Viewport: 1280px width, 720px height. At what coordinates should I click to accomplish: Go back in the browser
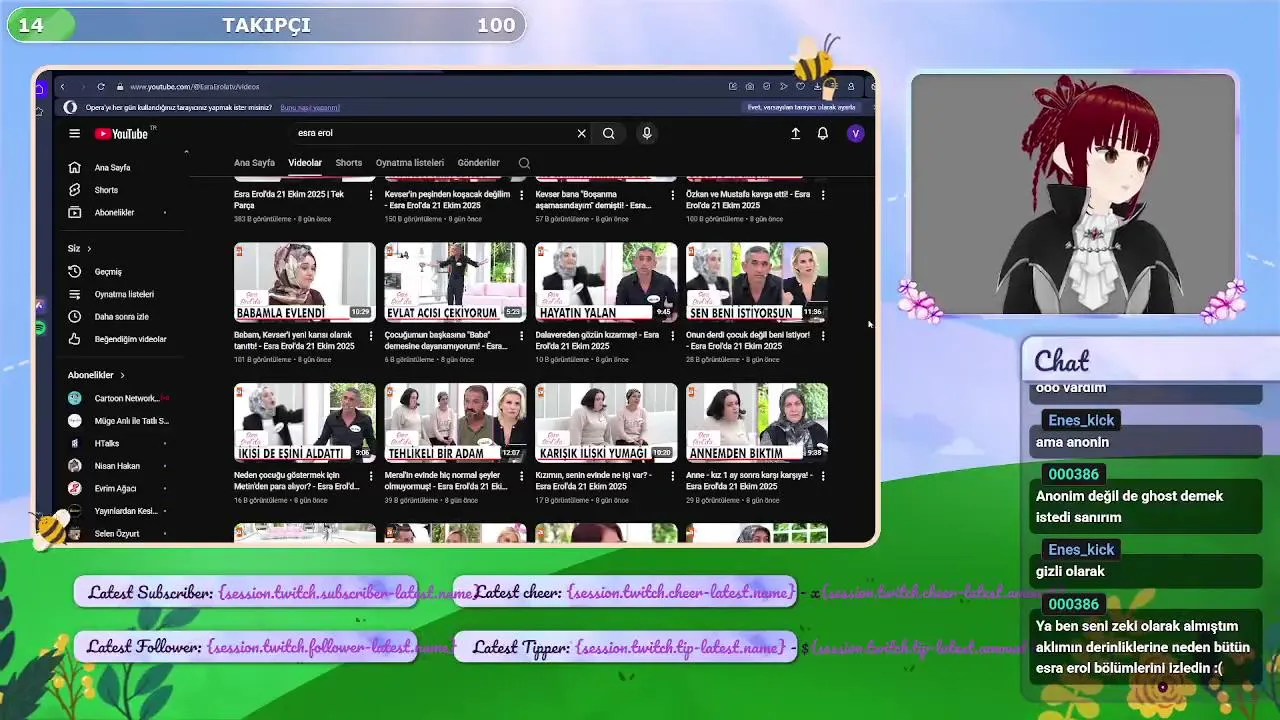click(63, 87)
